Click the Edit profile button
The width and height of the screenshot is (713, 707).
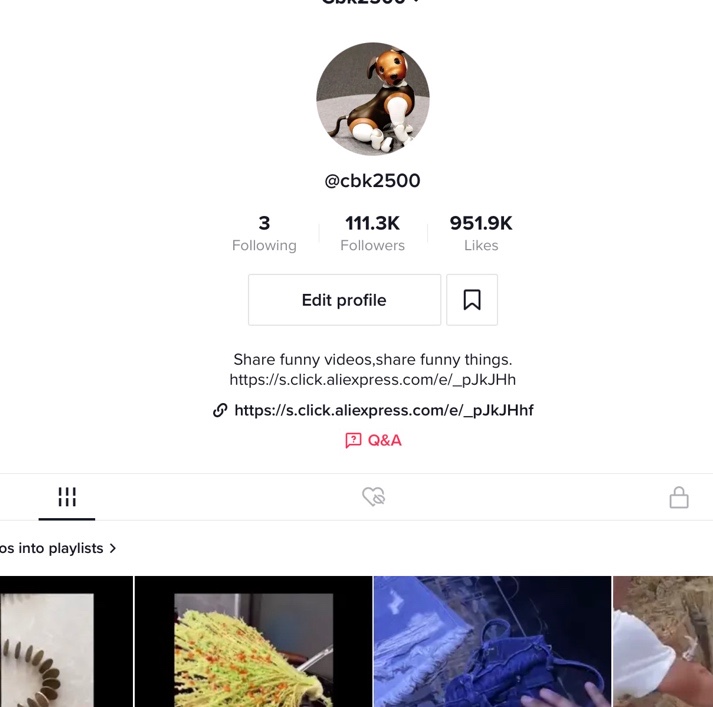[345, 300]
